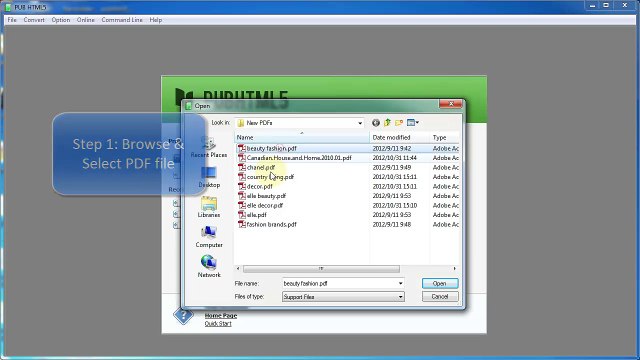Open the View menu icon in dialog toolbar

click(x=413, y=122)
